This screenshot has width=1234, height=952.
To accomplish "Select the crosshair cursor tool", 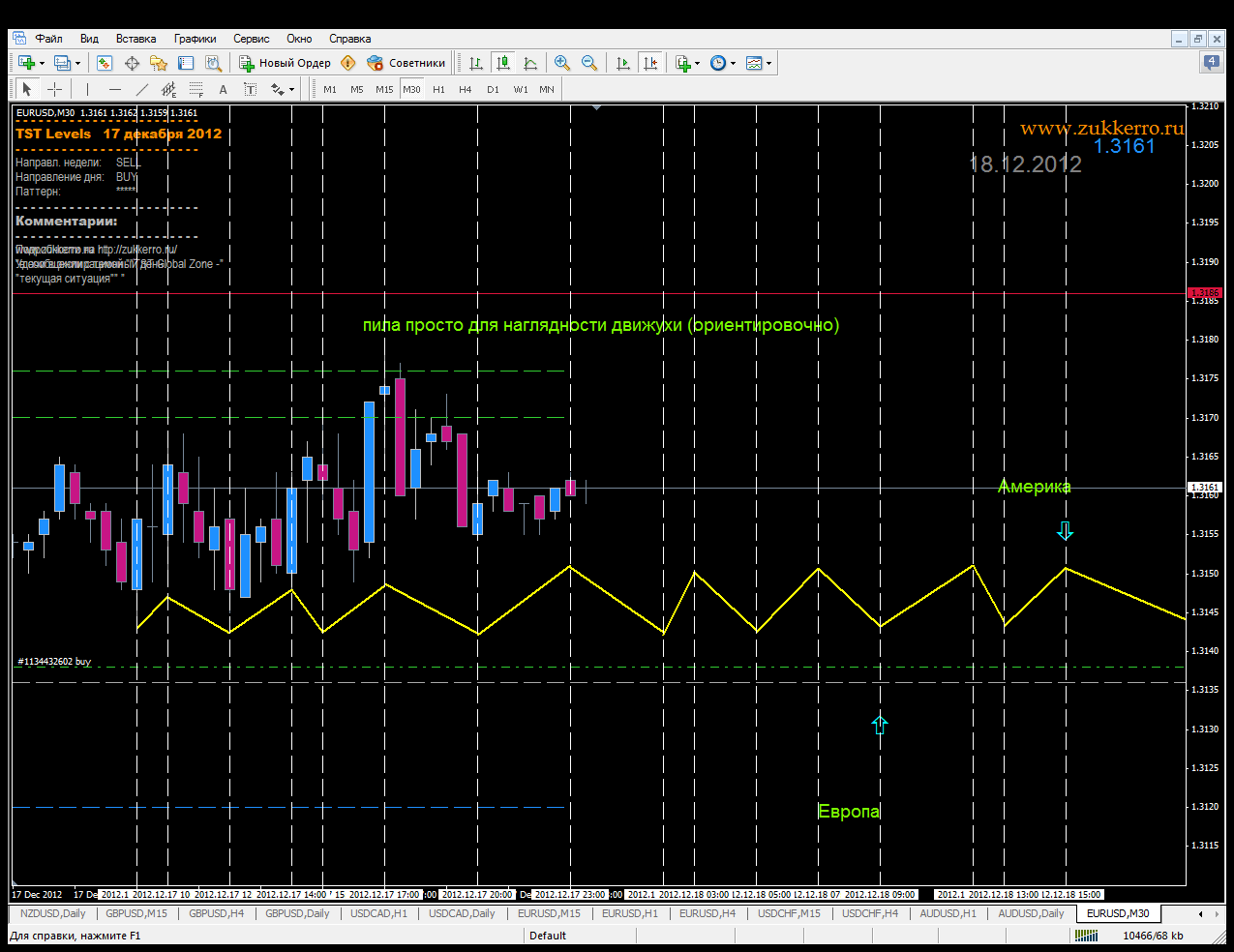I will point(55,89).
